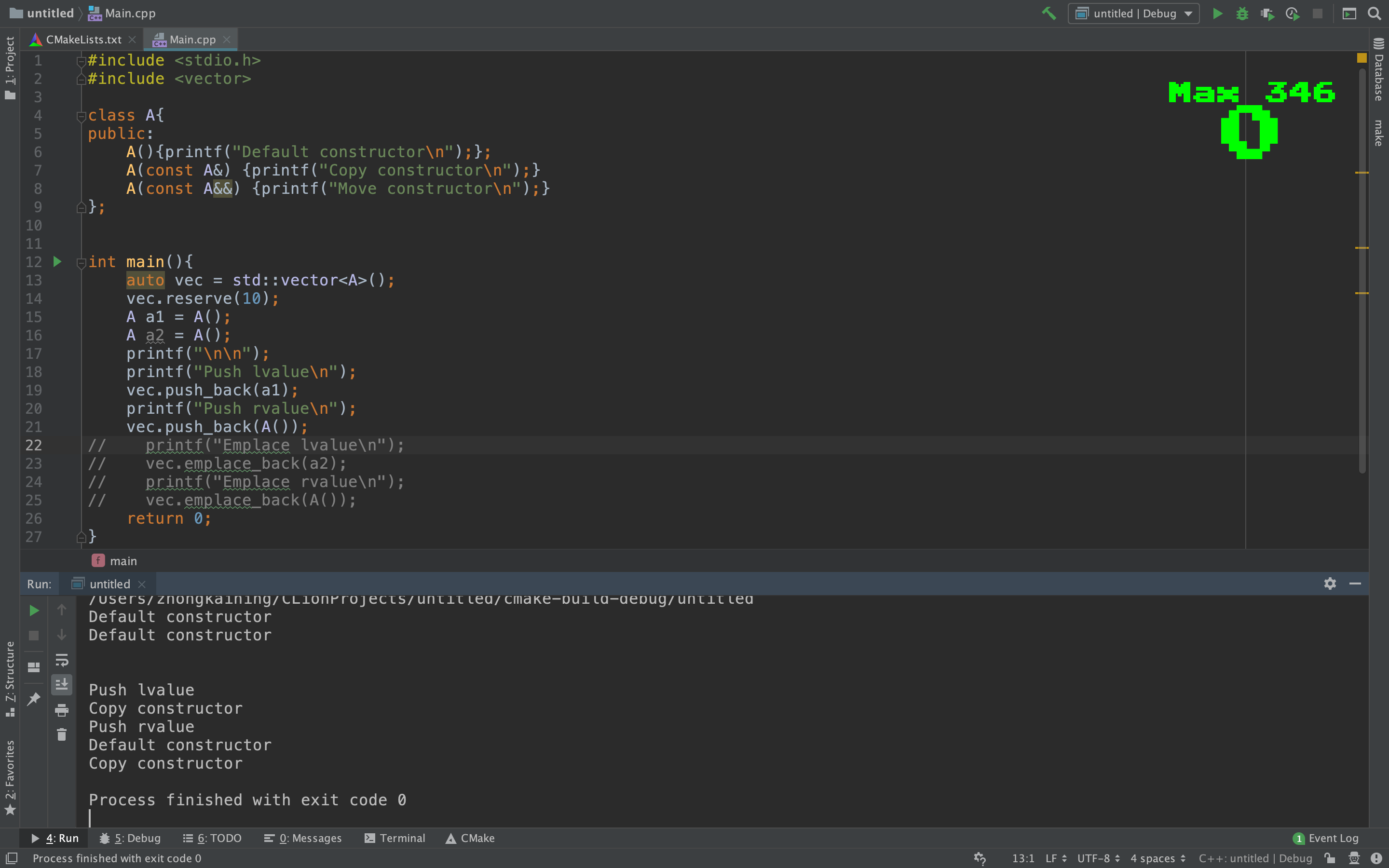Image resolution: width=1389 pixels, height=868 pixels.
Task: Click the C++: untitled | Debug context selector
Action: 1255,858
